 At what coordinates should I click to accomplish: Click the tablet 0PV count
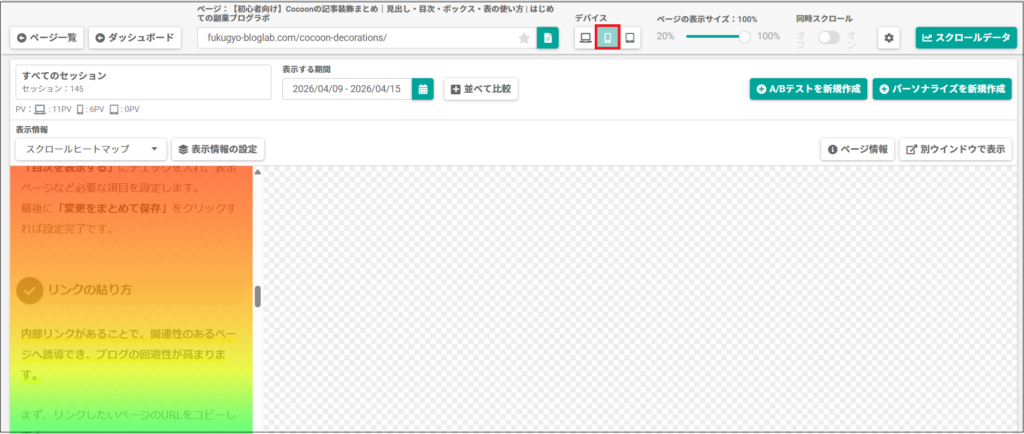(x=131, y=110)
